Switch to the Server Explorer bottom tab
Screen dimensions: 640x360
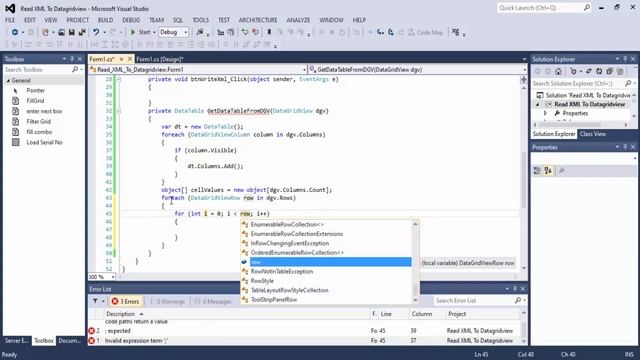pos(16,340)
